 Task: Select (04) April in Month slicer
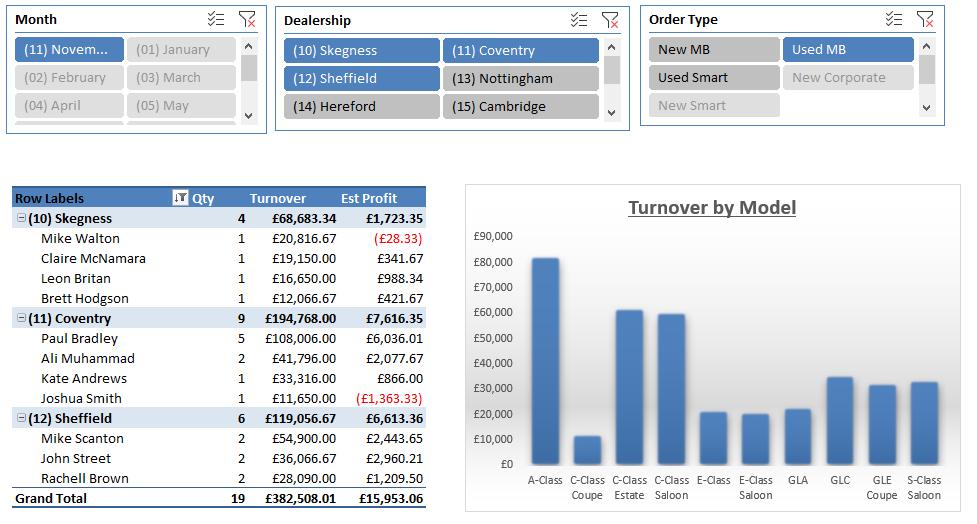(x=69, y=105)
